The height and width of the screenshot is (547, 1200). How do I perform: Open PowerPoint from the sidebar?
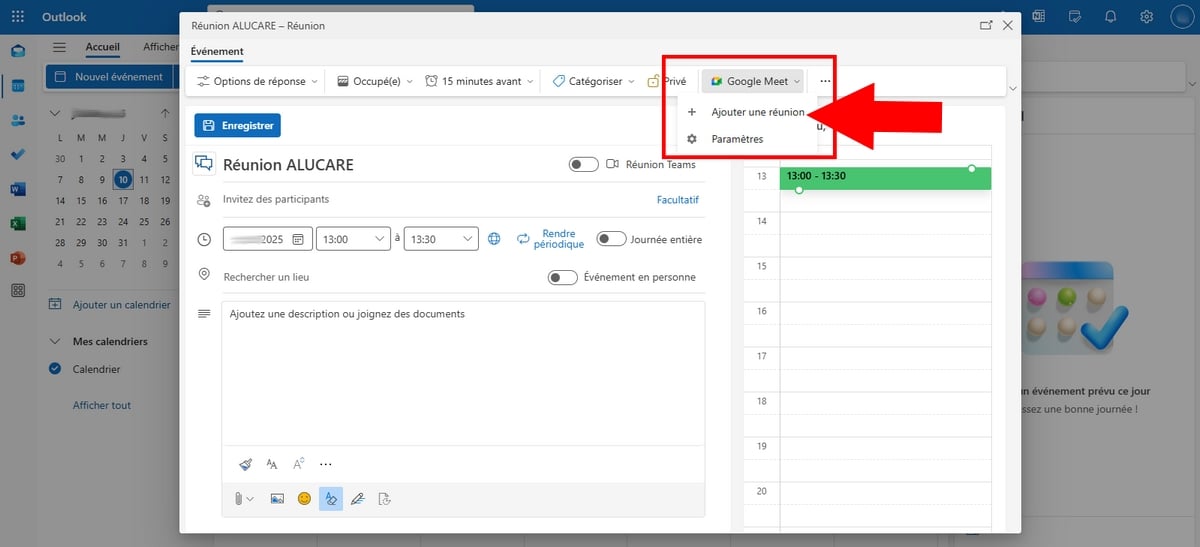pyautogui.click(x=18, y=258)
